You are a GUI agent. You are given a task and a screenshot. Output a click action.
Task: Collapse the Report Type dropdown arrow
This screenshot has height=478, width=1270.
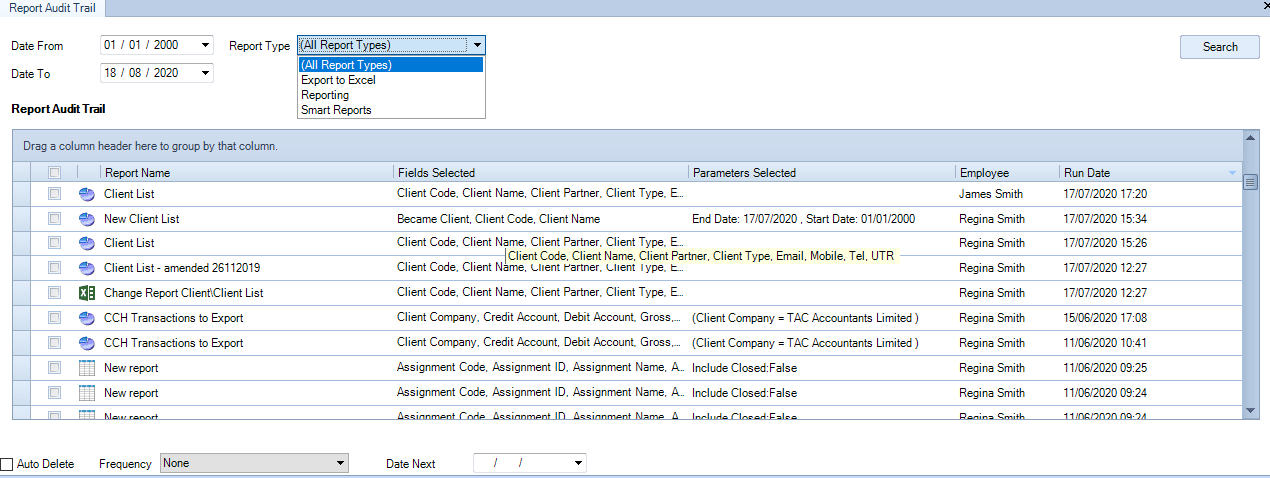tap(477, 45)
